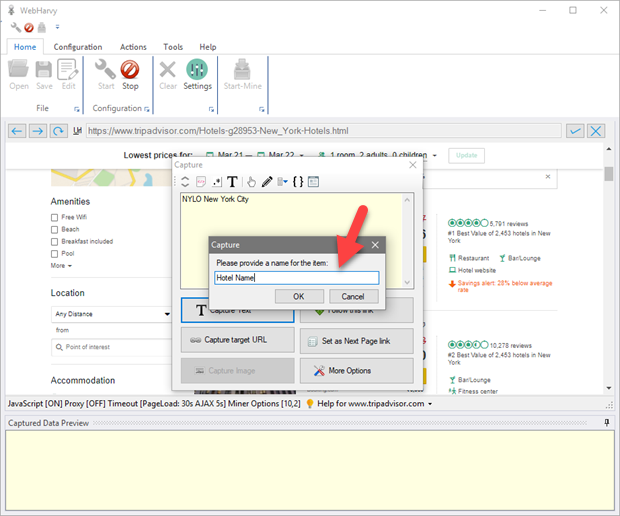Click the Capture target URL button
Screen dimensions: 620x516
point(237,340)
